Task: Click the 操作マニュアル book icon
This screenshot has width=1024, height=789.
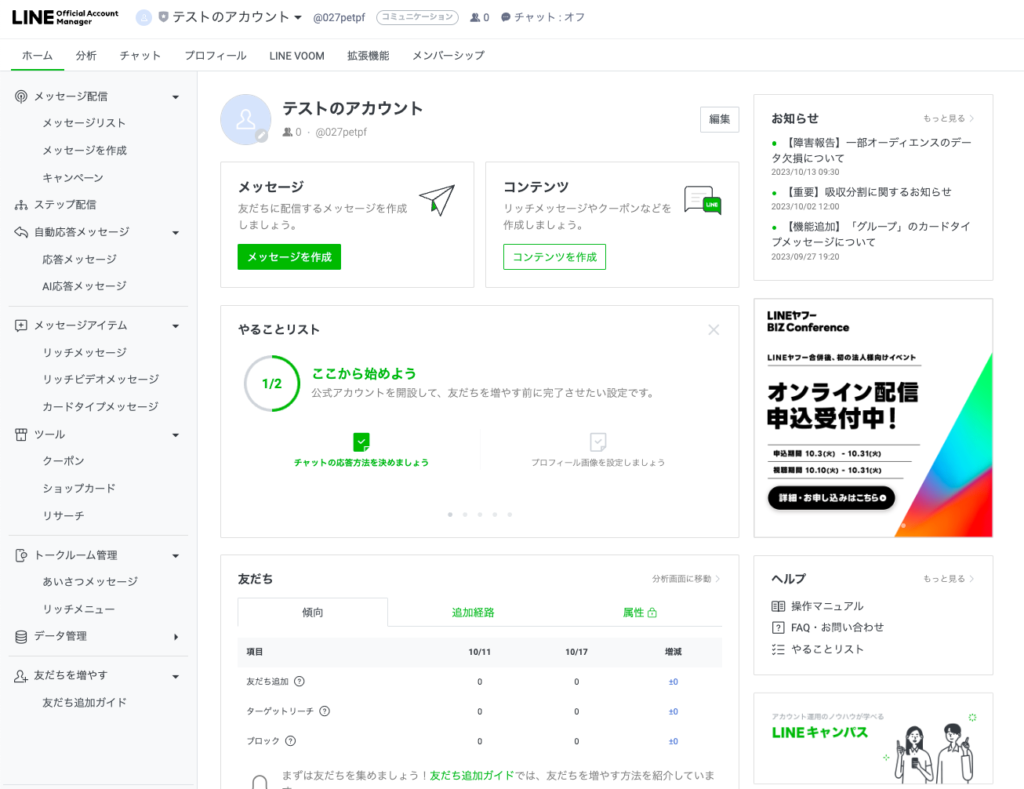Action: [778, 606]
